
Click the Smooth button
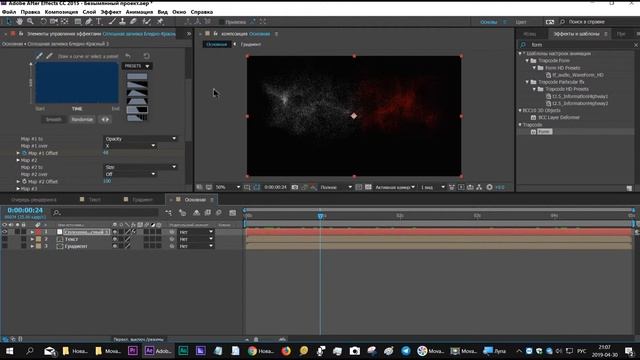(x=53, y=120)
